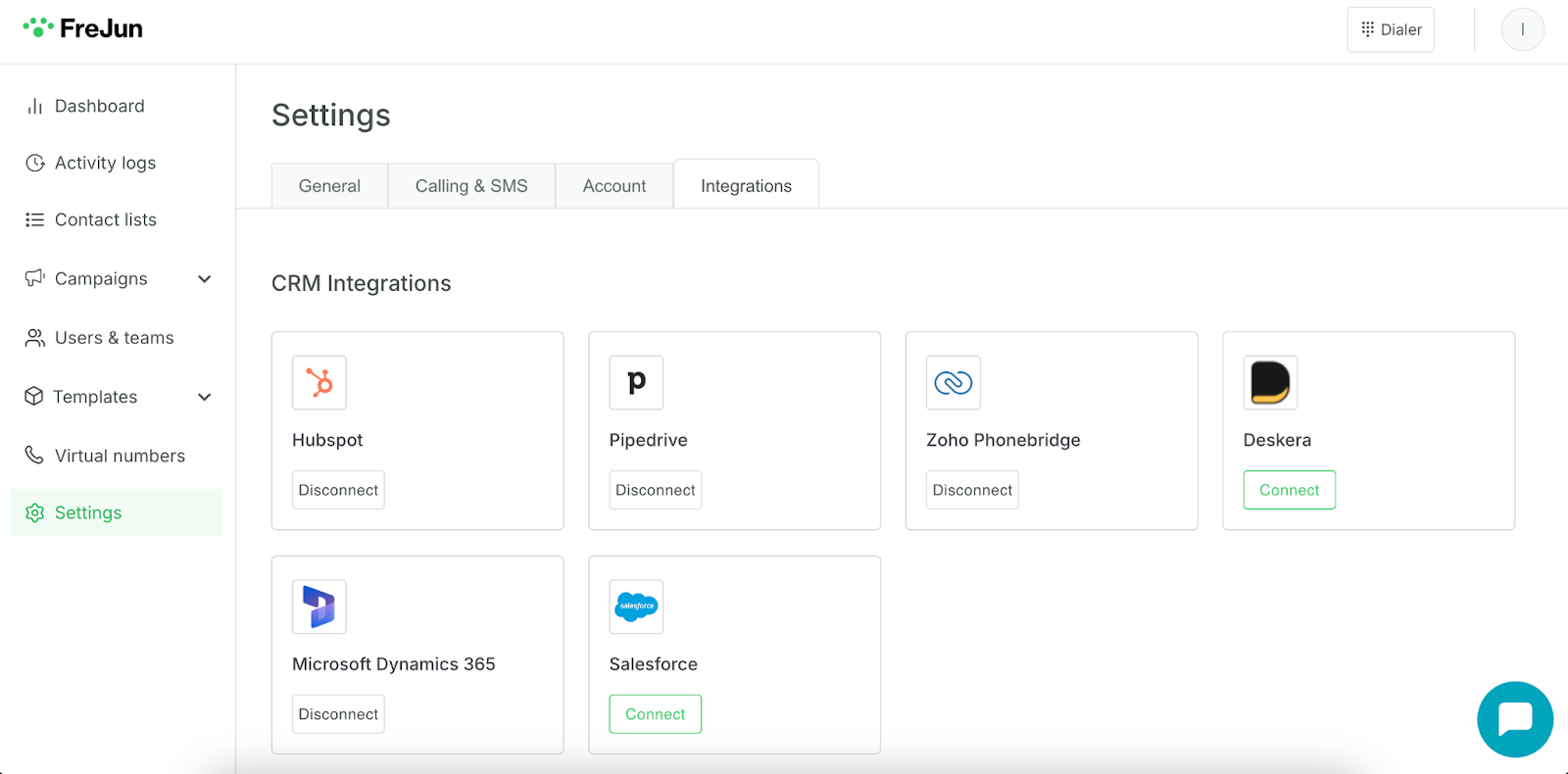Click the Virtual numbers phone icon
This screenshot has height=774, width=1568.
[34, 456]
